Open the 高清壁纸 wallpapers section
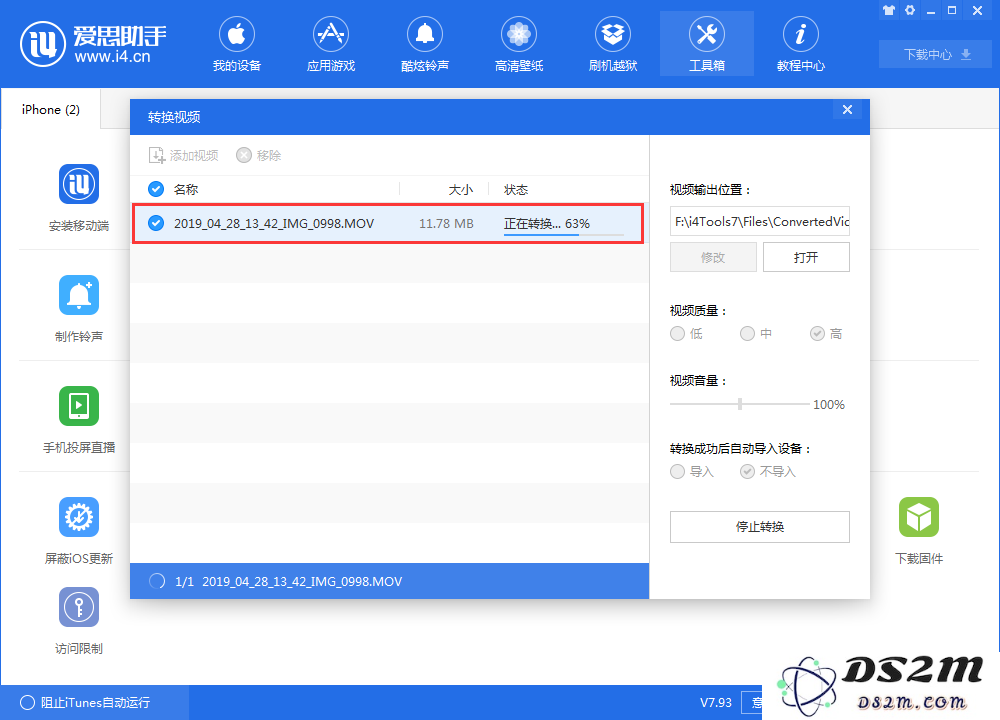Image resolution: width=1000 pixels, height=720 pixels. pos(518,44)
